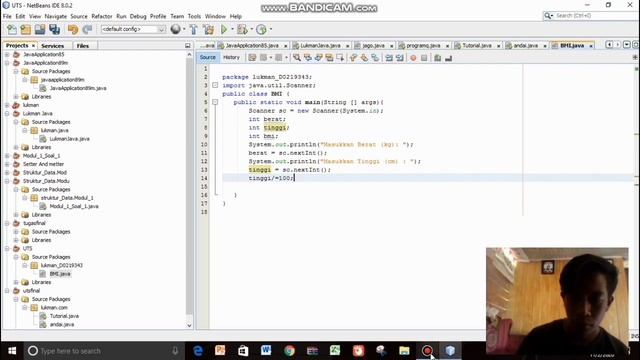Expand the Modul_1_Soal_1 project node
Screen dimensions: 640x360
point(7,156)
